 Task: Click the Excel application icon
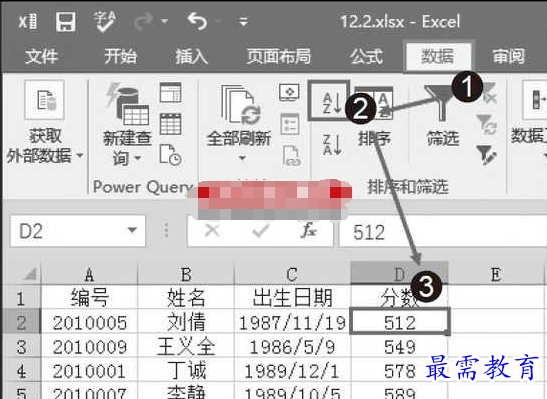click(x=28, y=22)
